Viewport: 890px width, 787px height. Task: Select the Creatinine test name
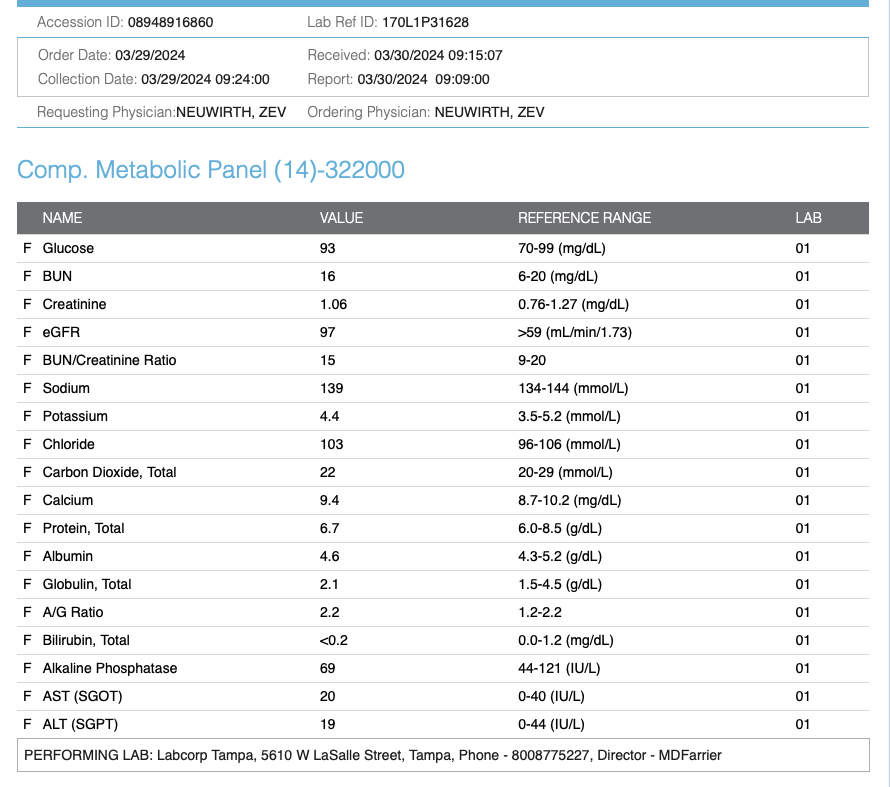[x=74, y=304]
